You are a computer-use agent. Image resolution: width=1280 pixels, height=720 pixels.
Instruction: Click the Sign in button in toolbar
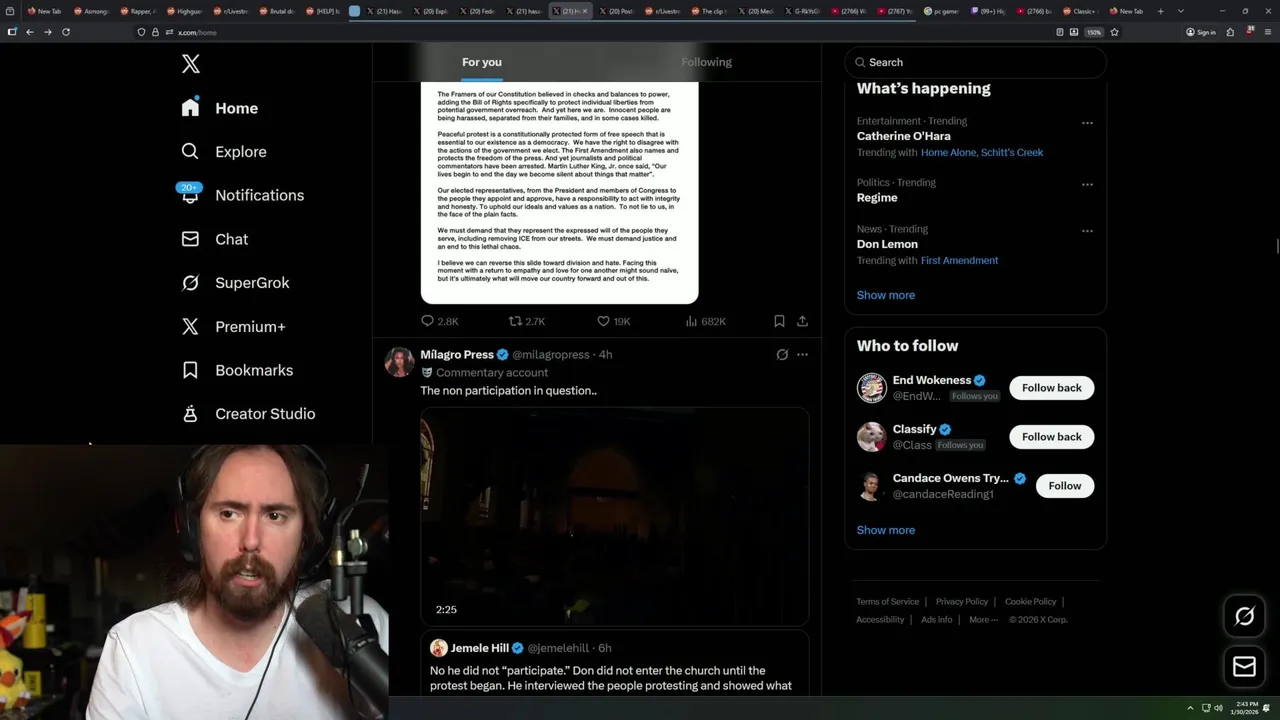click(1201, 32)
